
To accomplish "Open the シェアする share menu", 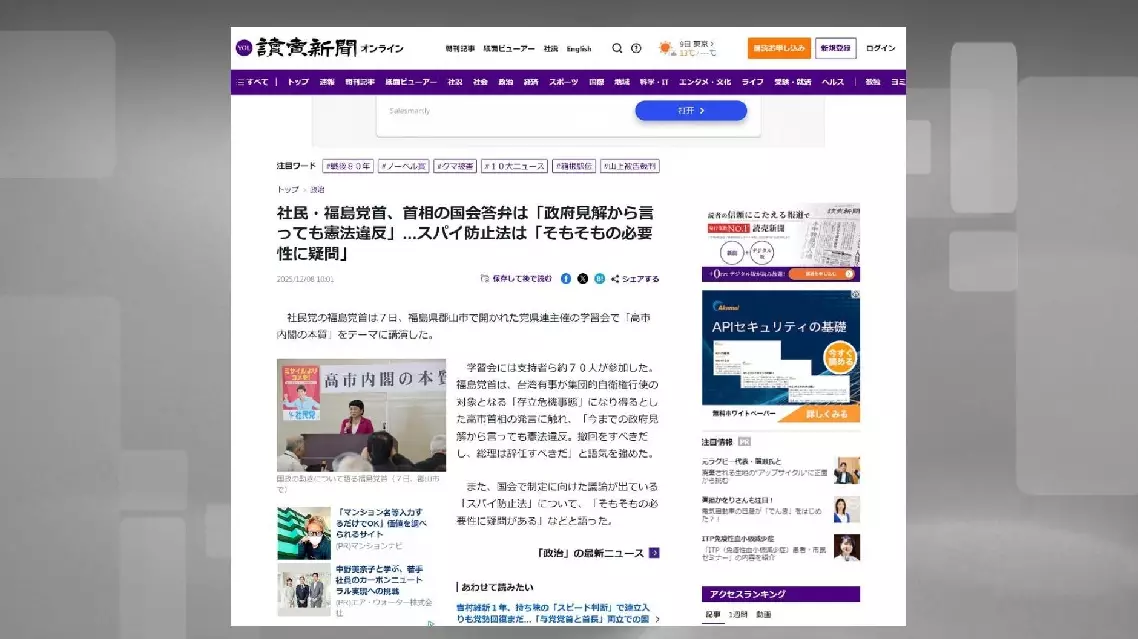I will pos(635,279).
